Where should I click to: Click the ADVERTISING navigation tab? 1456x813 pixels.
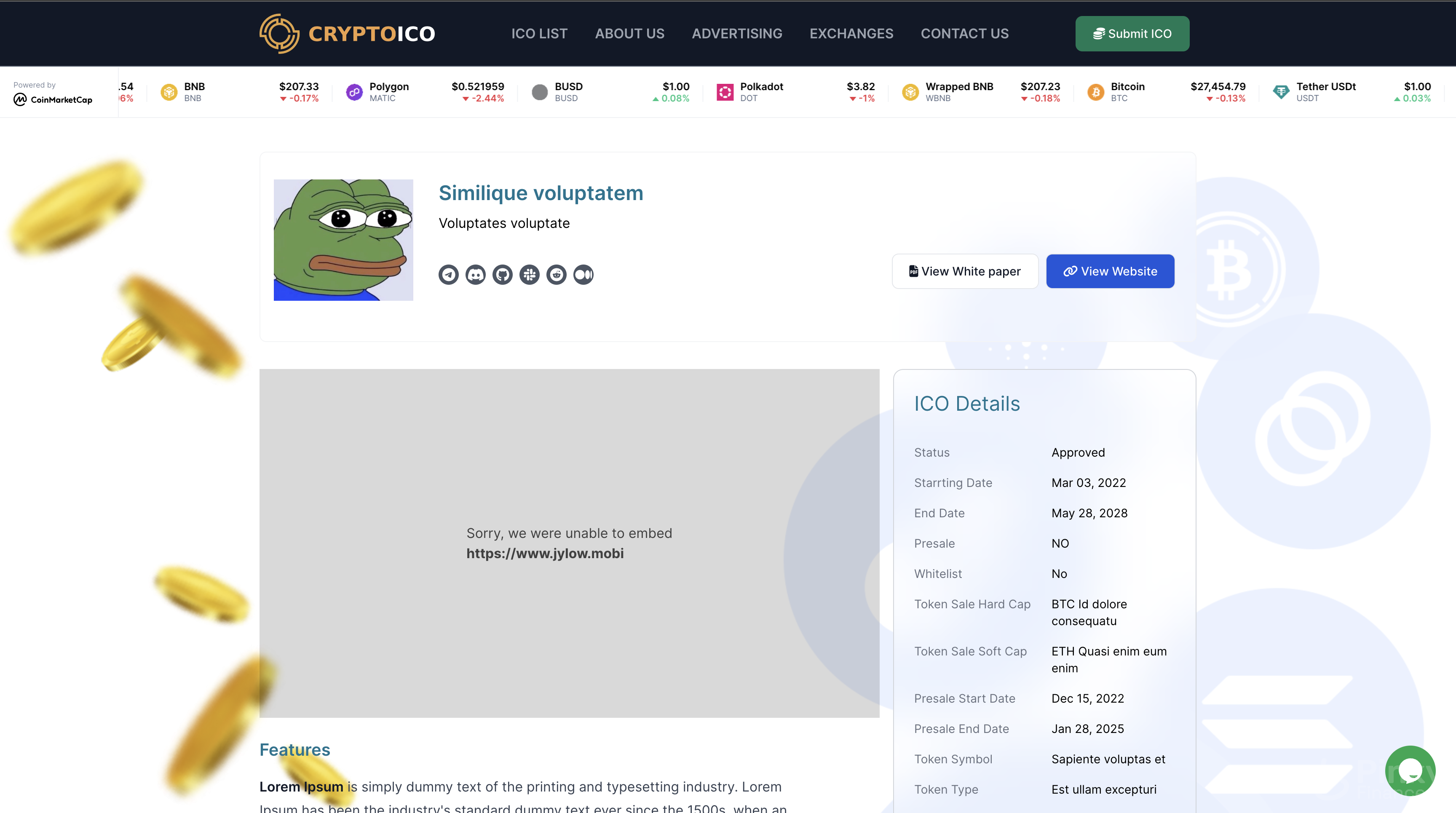[x=737, y=33]
